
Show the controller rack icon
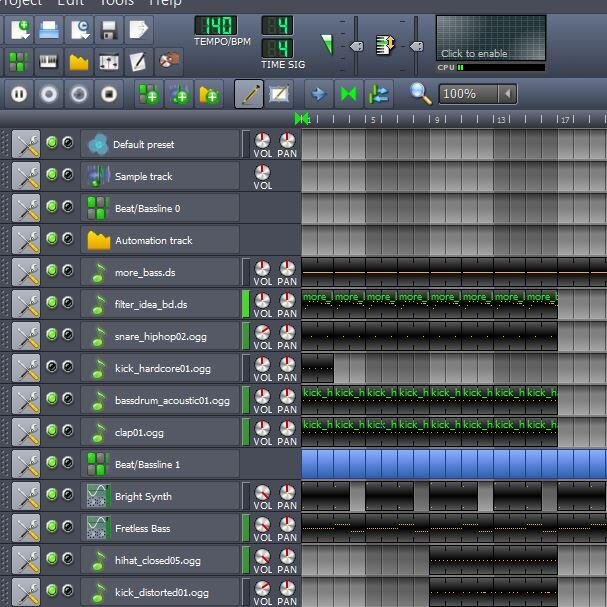(x=169, y=62)
